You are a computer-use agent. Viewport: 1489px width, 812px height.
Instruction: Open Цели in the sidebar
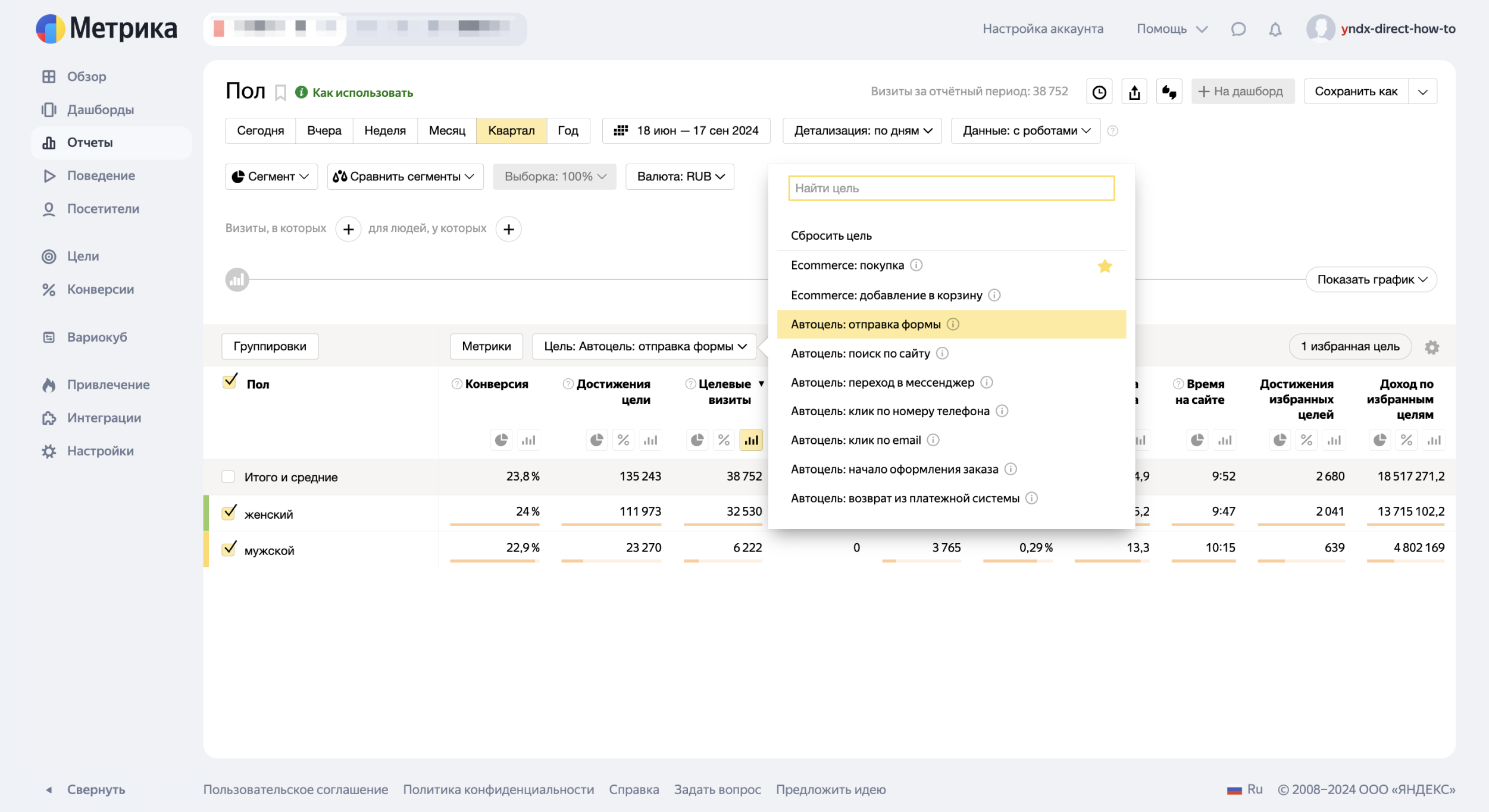click(x=70, y=256)
